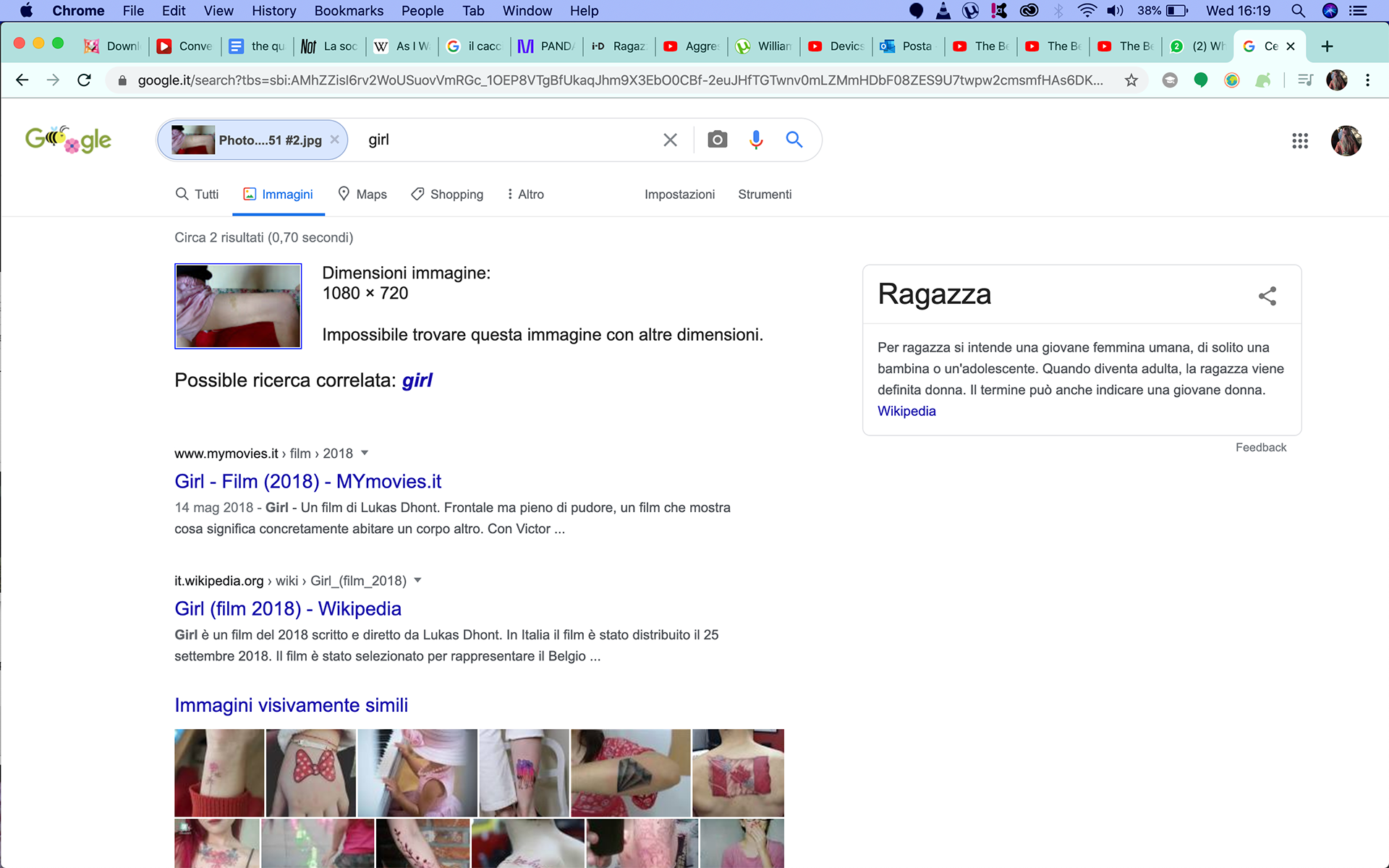Click the uploaded query image thumbnail
This screenshot has height=868, width=1389.
pyautogui.click(x=238, y=306)
